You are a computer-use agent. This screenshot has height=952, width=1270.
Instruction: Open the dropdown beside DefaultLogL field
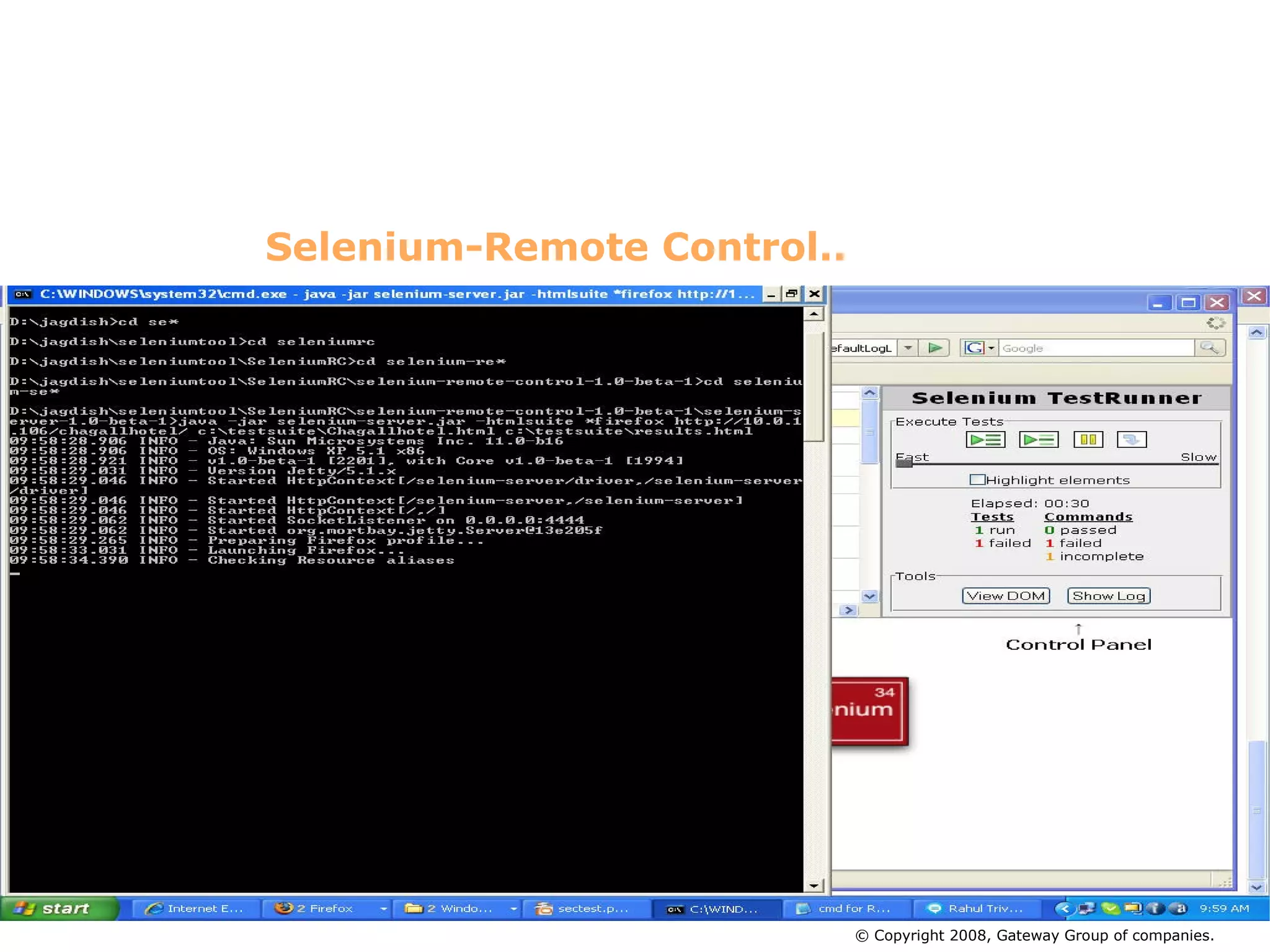tap(908, 348)
